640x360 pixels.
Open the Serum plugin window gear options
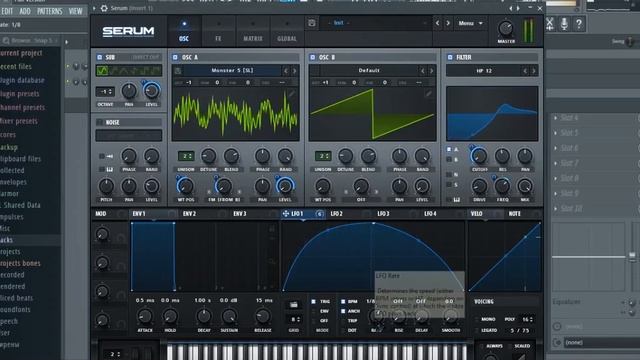click(x=104, y=8)
